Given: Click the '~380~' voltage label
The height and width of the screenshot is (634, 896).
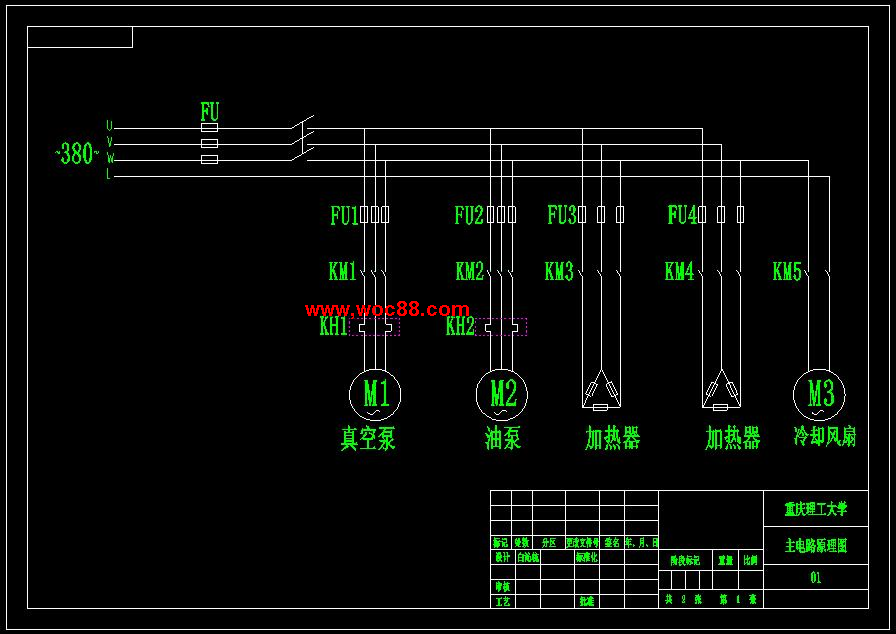Looking at the screenshot, I should (x=77, y=154).
